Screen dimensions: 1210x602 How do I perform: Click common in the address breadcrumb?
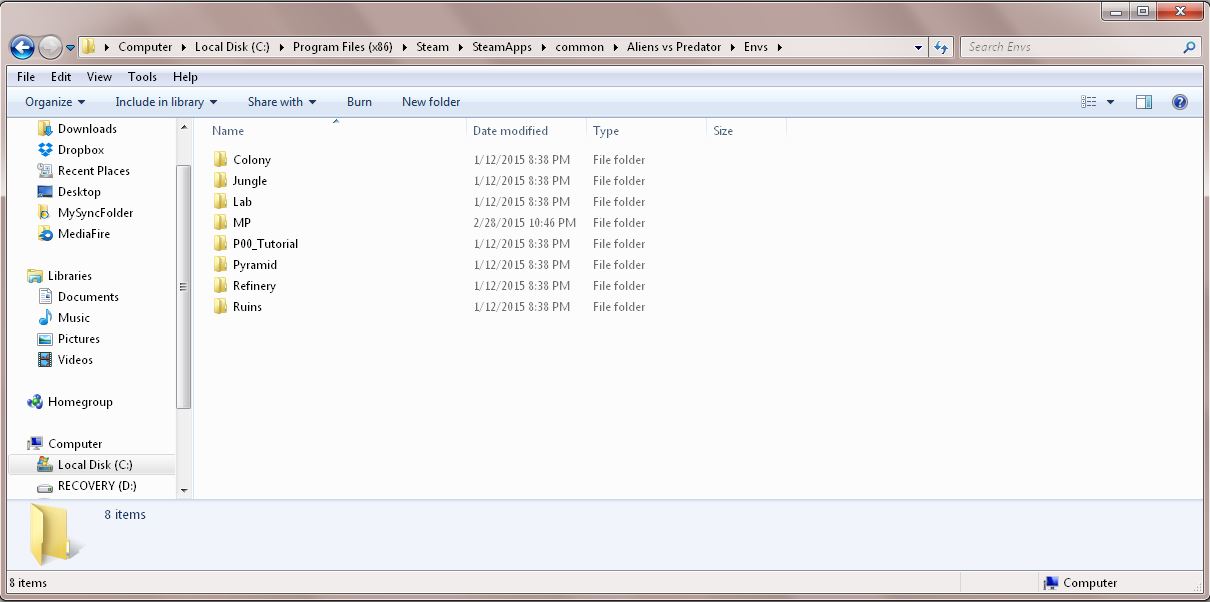pyautogui.click(x=580, y=47)
